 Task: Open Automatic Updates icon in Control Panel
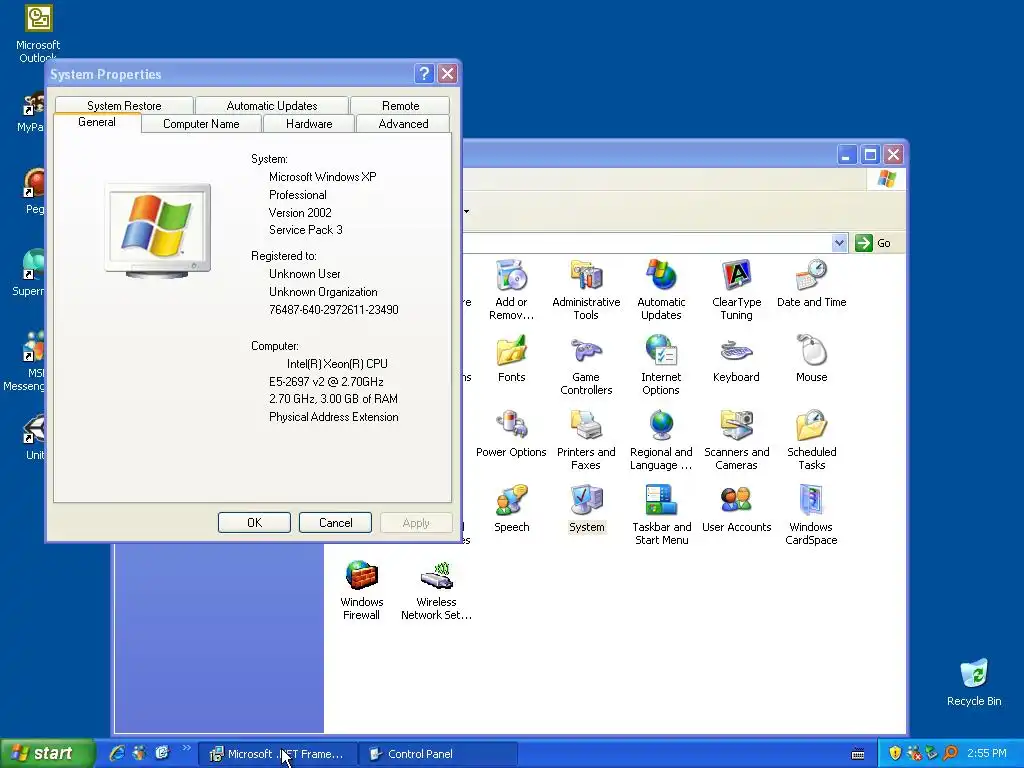(x=661, y=290)
